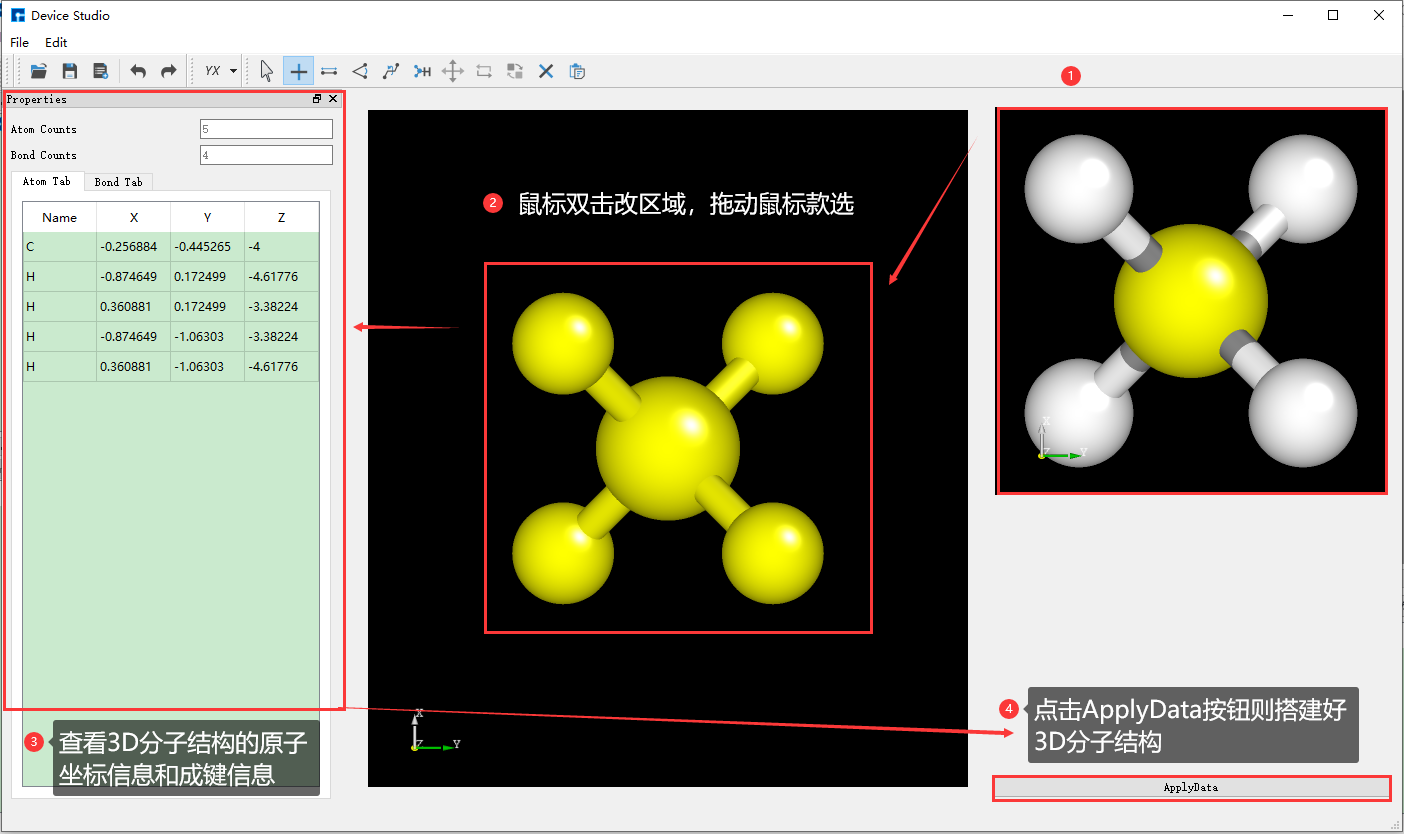Activate the add atom crosshair tool
Image resolution: width=1404 pixels, height=834 pixels.
pyautogui.click(x=298, y=71)
